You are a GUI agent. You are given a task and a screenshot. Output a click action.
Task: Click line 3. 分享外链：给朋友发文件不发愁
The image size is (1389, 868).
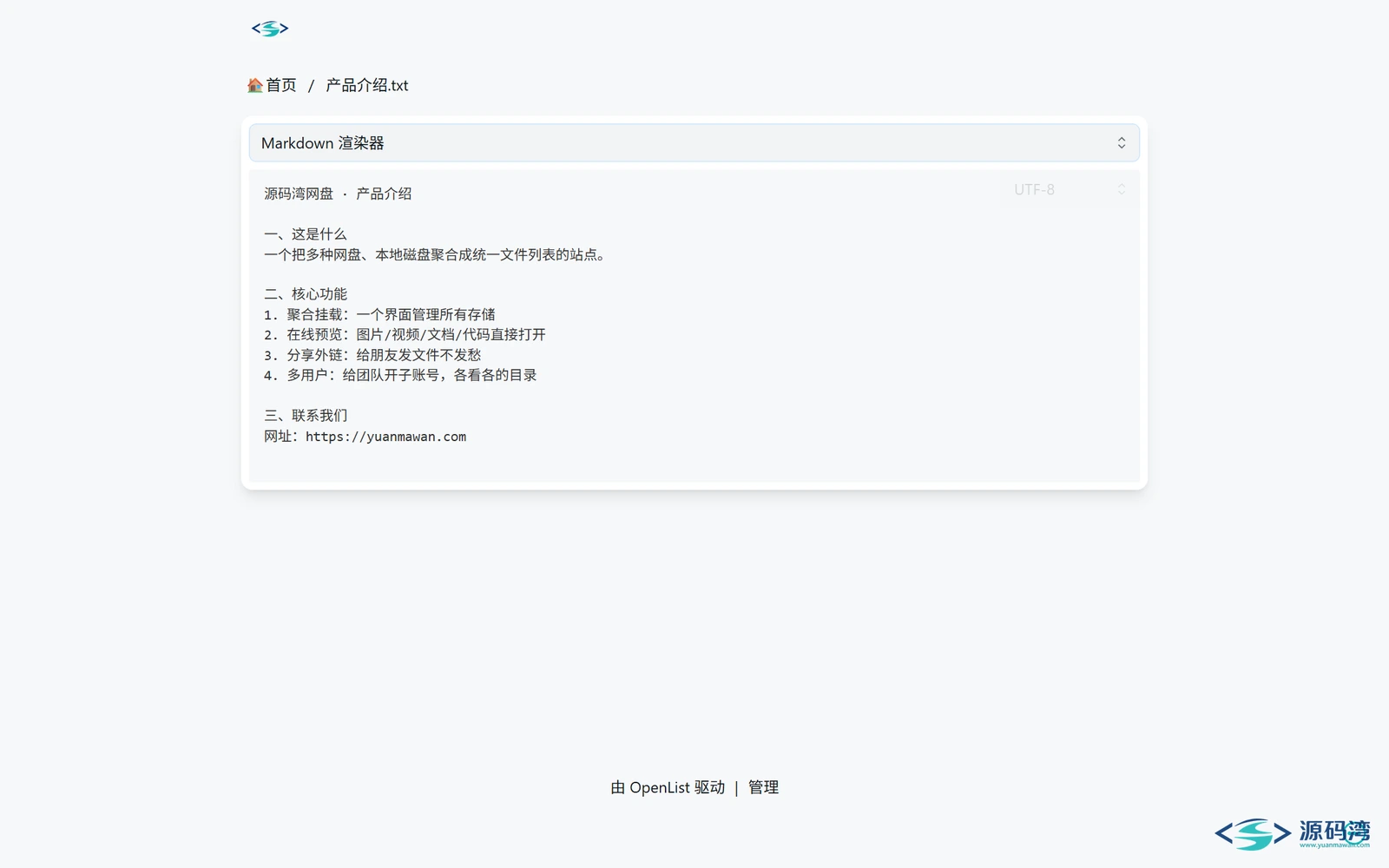372,355
